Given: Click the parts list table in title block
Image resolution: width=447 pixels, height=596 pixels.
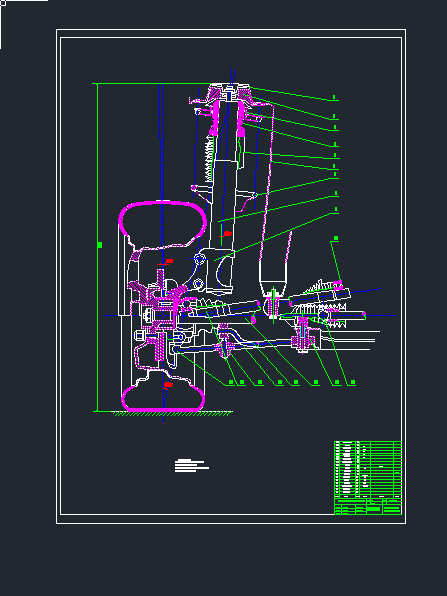Looking at the screenshot, I should (368, 469).
